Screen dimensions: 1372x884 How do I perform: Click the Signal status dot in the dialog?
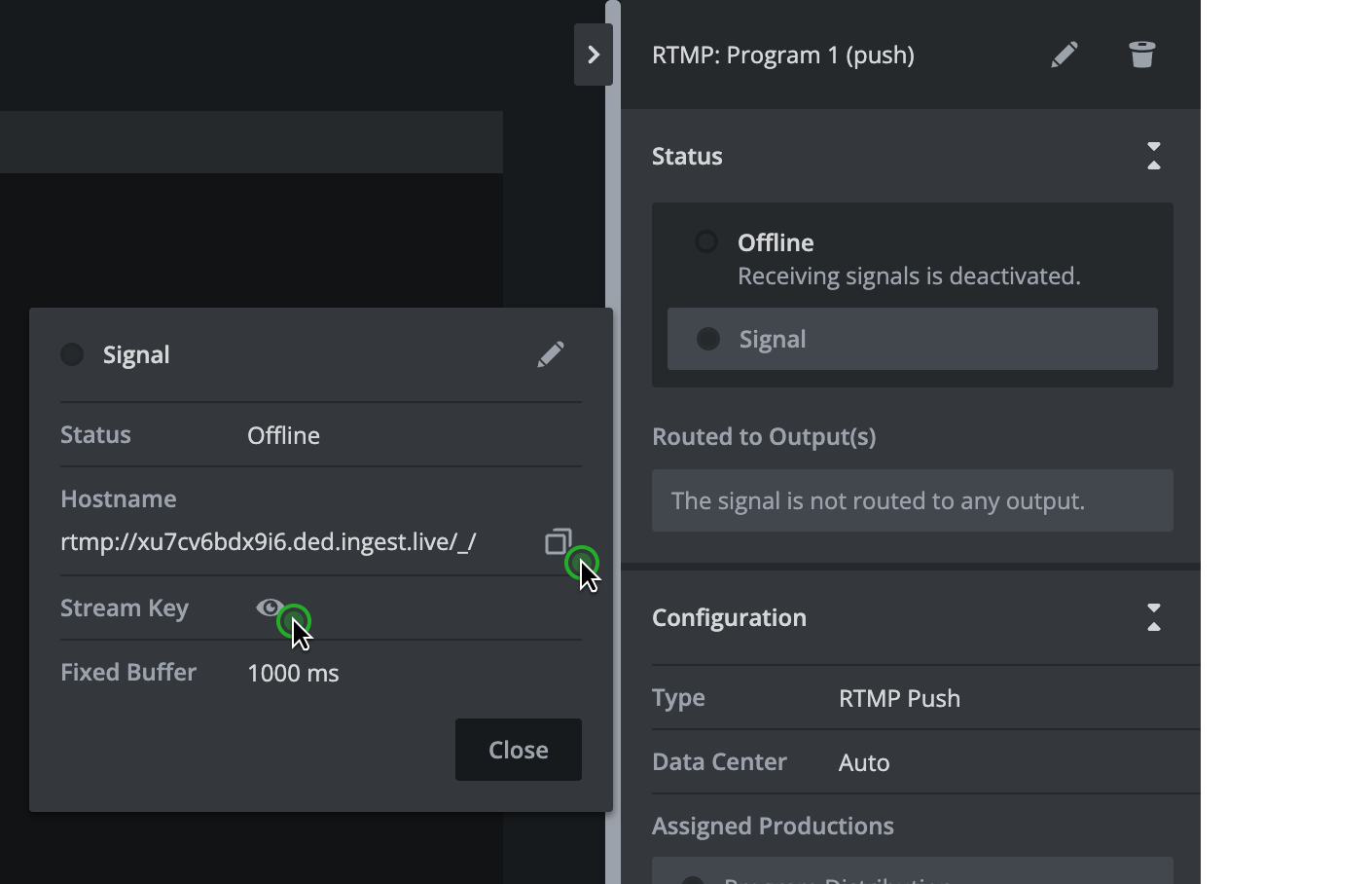point(72,354)
